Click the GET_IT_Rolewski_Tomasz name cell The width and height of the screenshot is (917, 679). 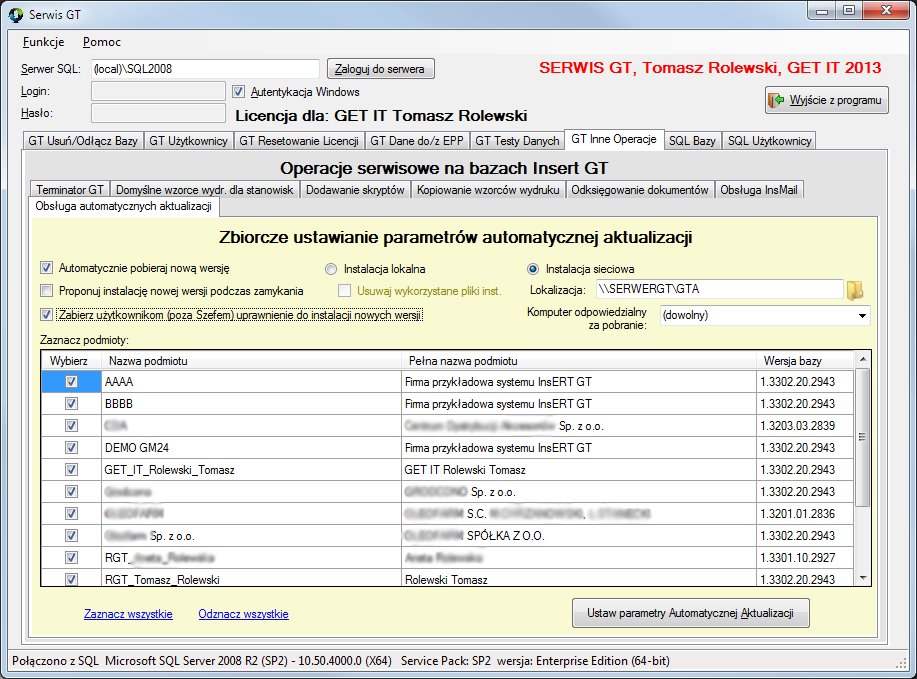(251, 470)
